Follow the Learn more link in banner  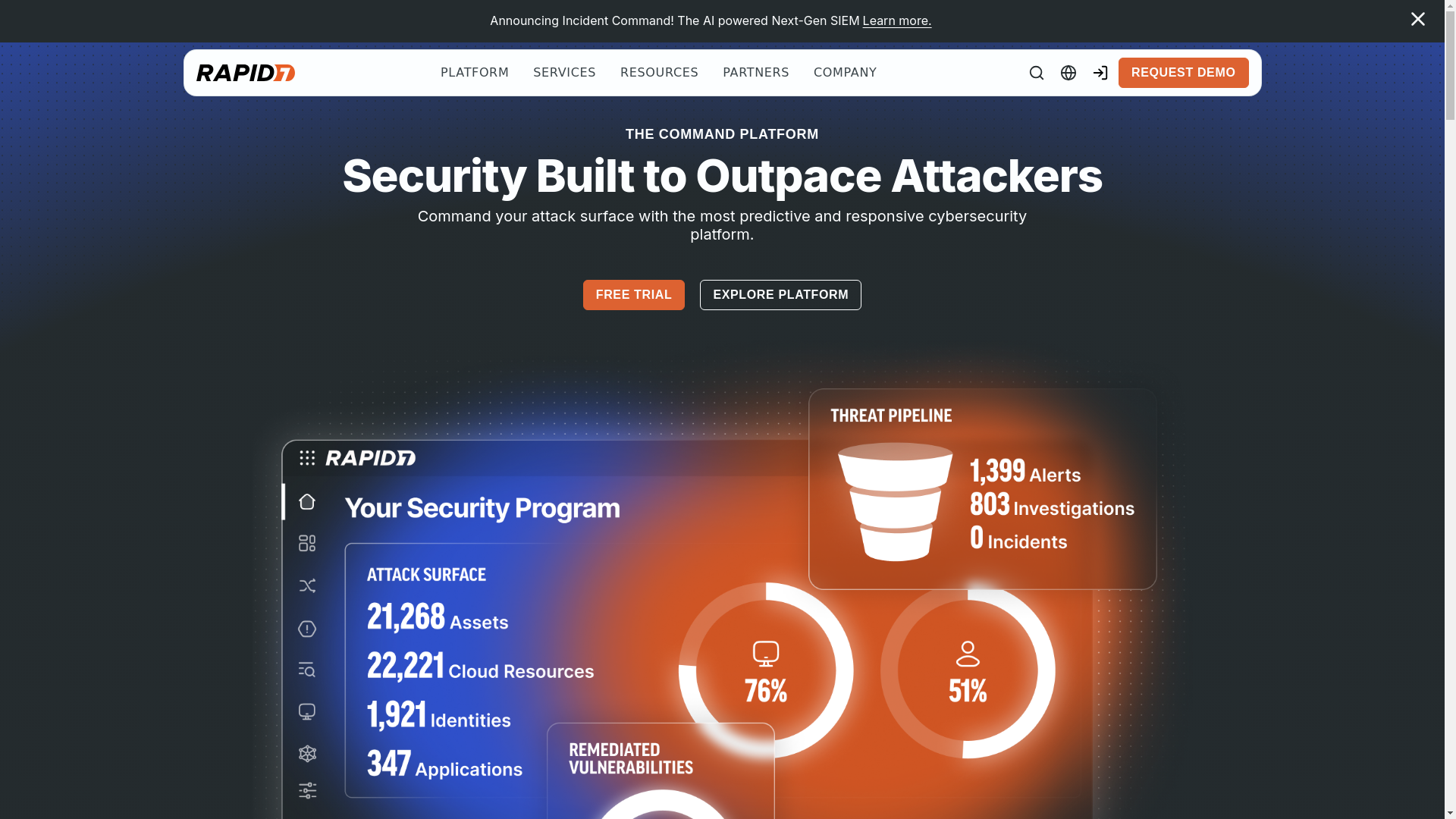coord(897,20)
